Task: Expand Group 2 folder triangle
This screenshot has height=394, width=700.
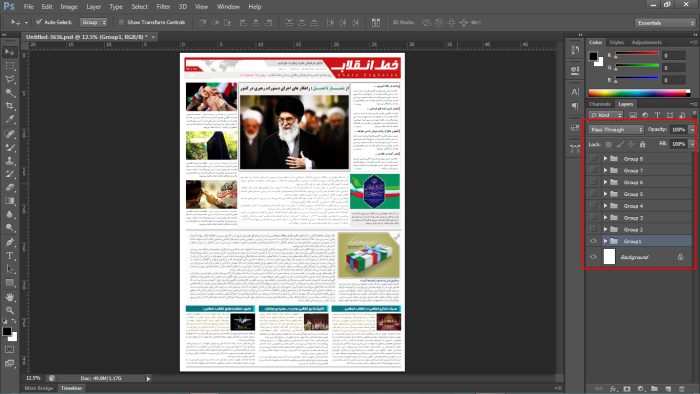Action: 605,229
